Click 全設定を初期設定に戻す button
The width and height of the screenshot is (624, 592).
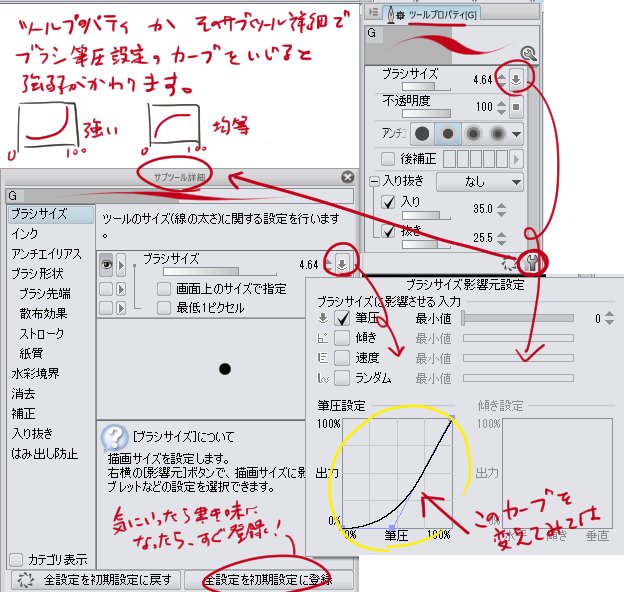coord(96,580)
